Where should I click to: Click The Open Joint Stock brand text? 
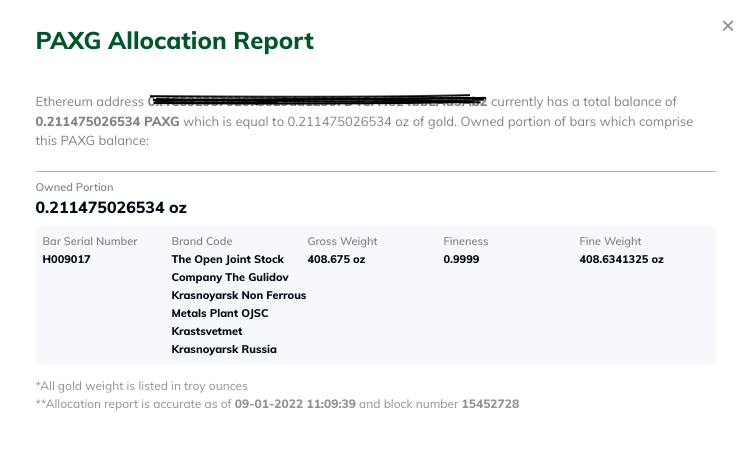[x=228, y=259]
